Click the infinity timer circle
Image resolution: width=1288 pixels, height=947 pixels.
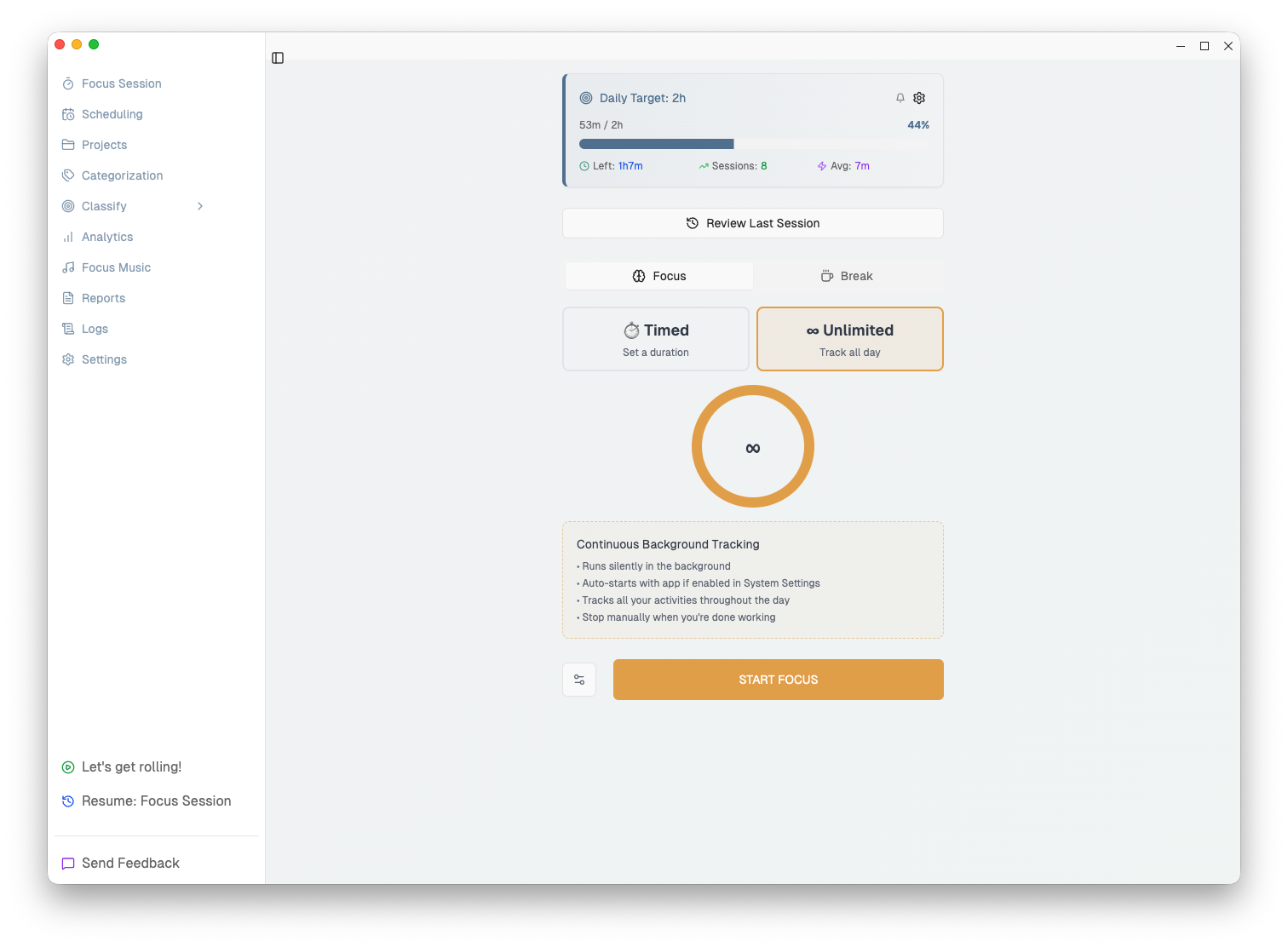[x=753, y=446]
